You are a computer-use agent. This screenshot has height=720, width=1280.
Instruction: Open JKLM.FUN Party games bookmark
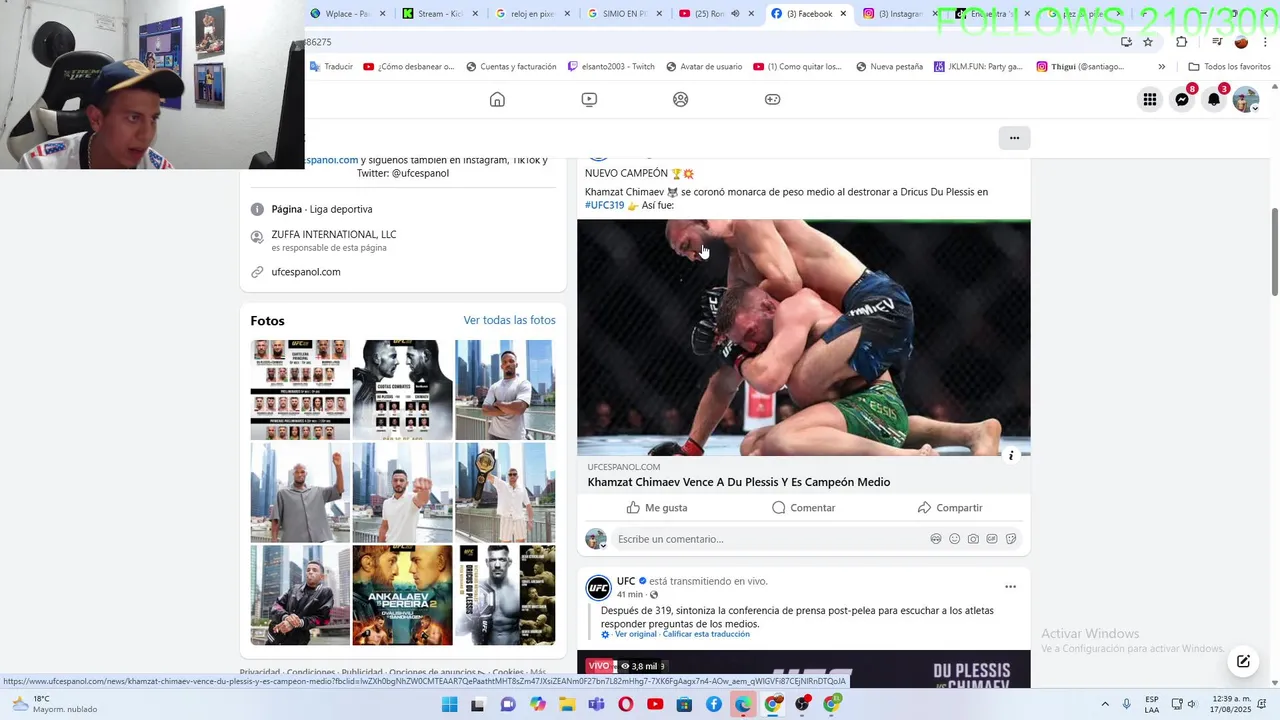point(979,67)
